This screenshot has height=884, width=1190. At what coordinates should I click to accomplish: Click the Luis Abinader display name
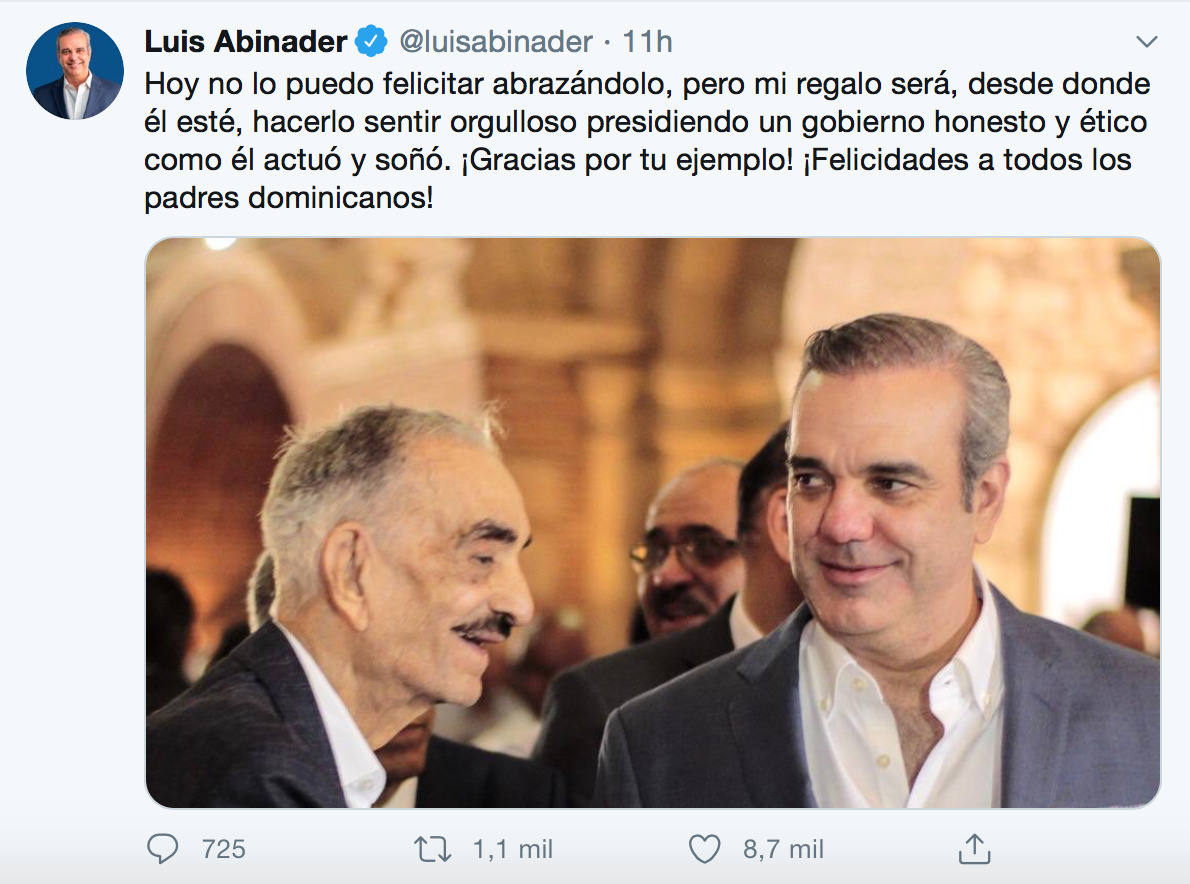pyautogui.click(x=245, y=42)
